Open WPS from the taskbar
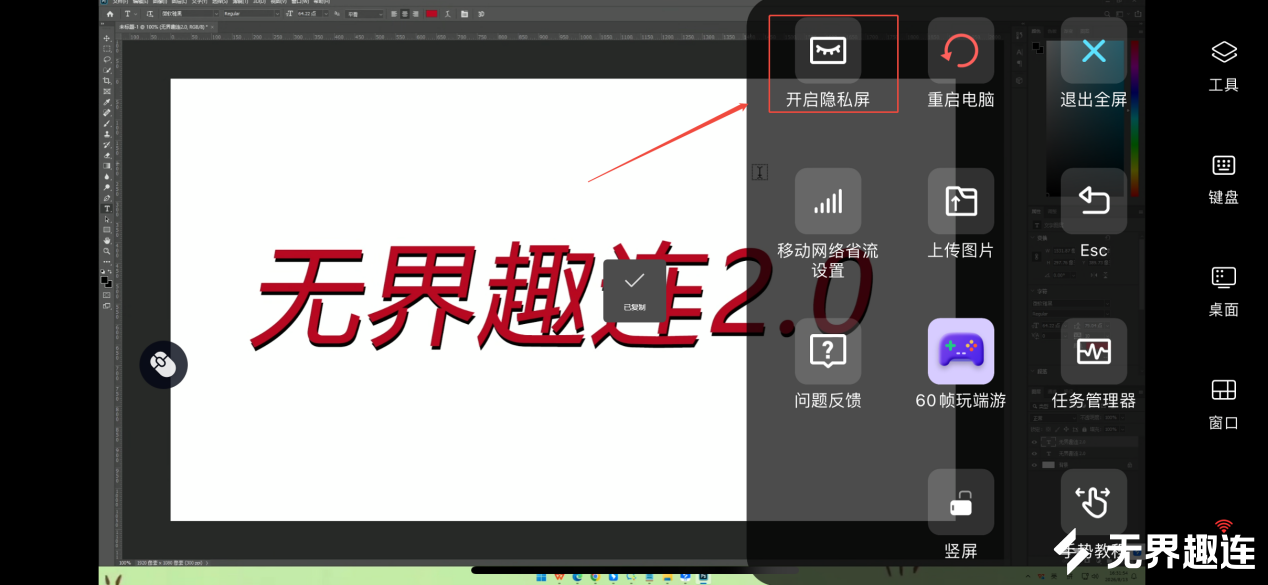Screen dimensions: 1268x585 click(x=560, y=577)
